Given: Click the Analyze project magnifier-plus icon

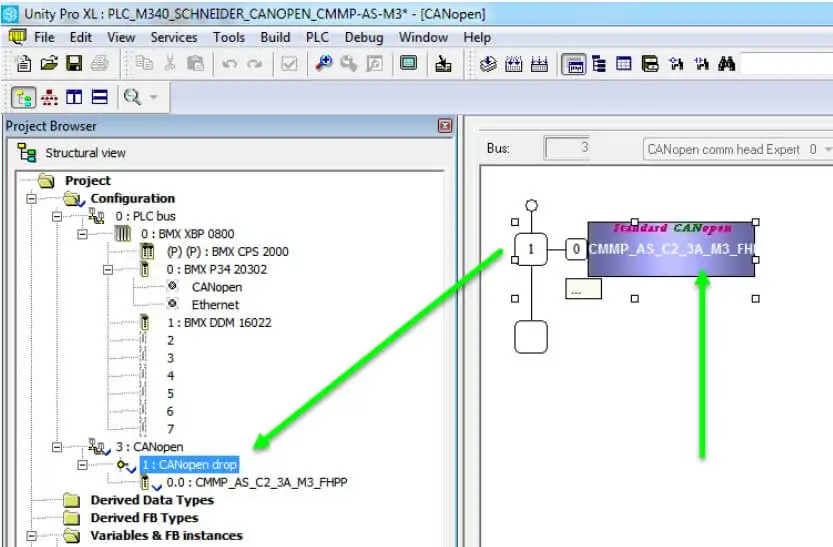Looking at the screenshot, I should click(x=323, y=64).
